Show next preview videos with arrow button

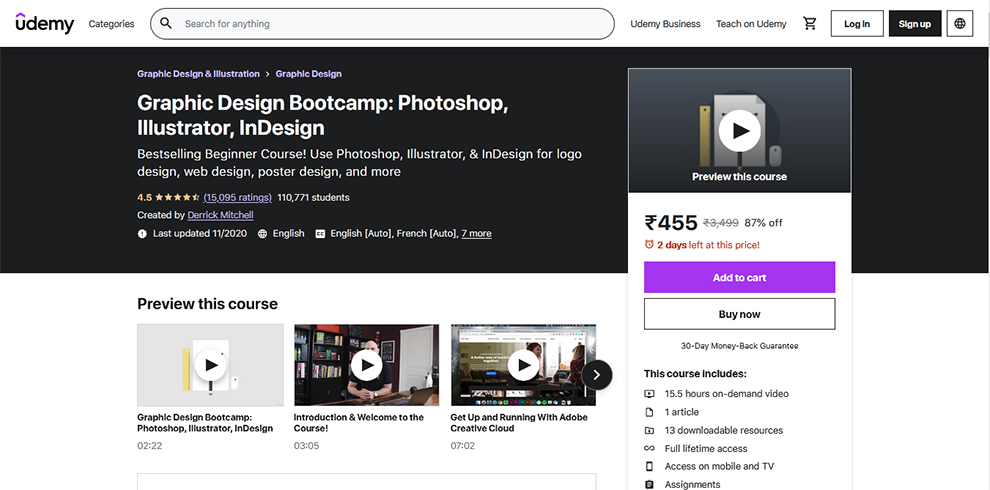coord(597,375)
